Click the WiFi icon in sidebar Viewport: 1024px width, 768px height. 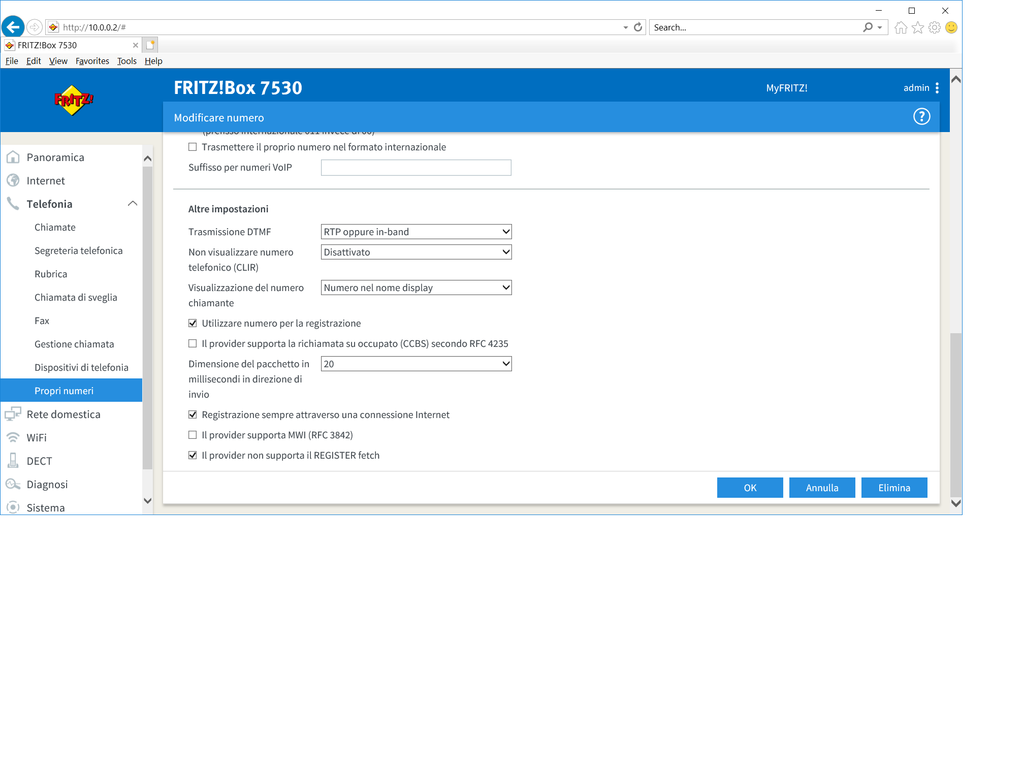click(13, 438)
